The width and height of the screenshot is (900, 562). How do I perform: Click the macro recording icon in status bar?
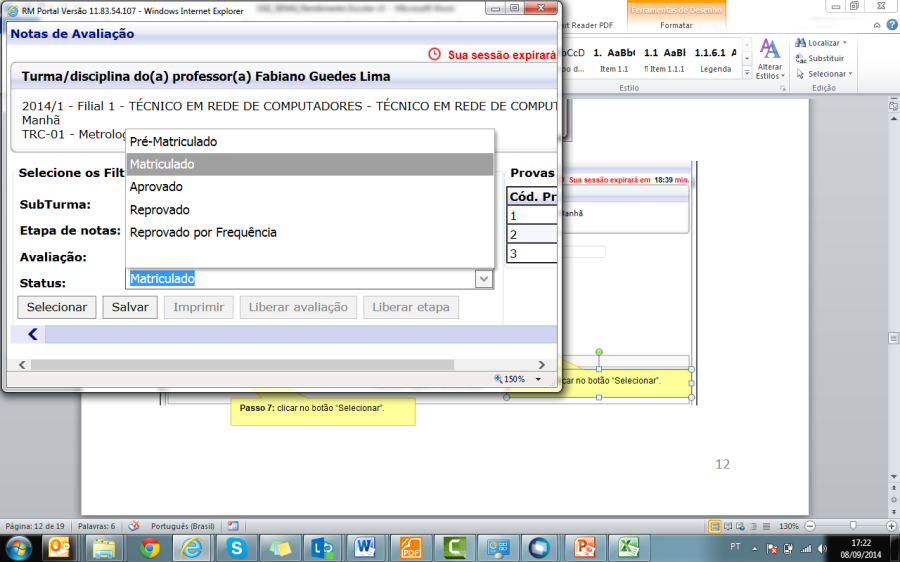232,525
